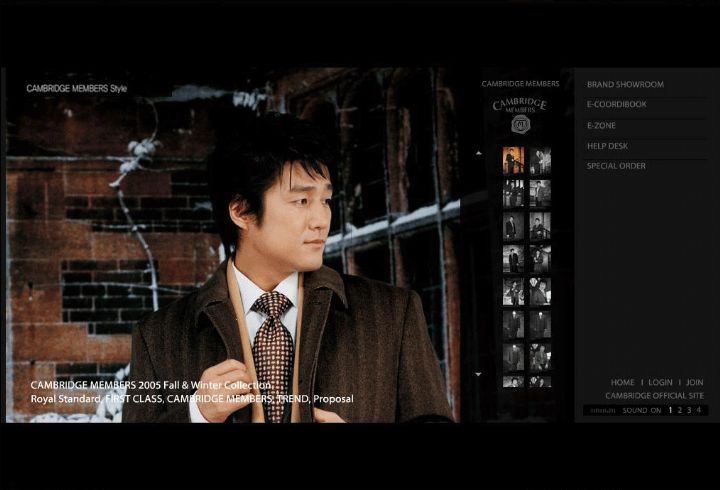Select the highlighted orange thumbnail in first row
Viewport: 720px width, 490px height.
click(x=513, y=161)
